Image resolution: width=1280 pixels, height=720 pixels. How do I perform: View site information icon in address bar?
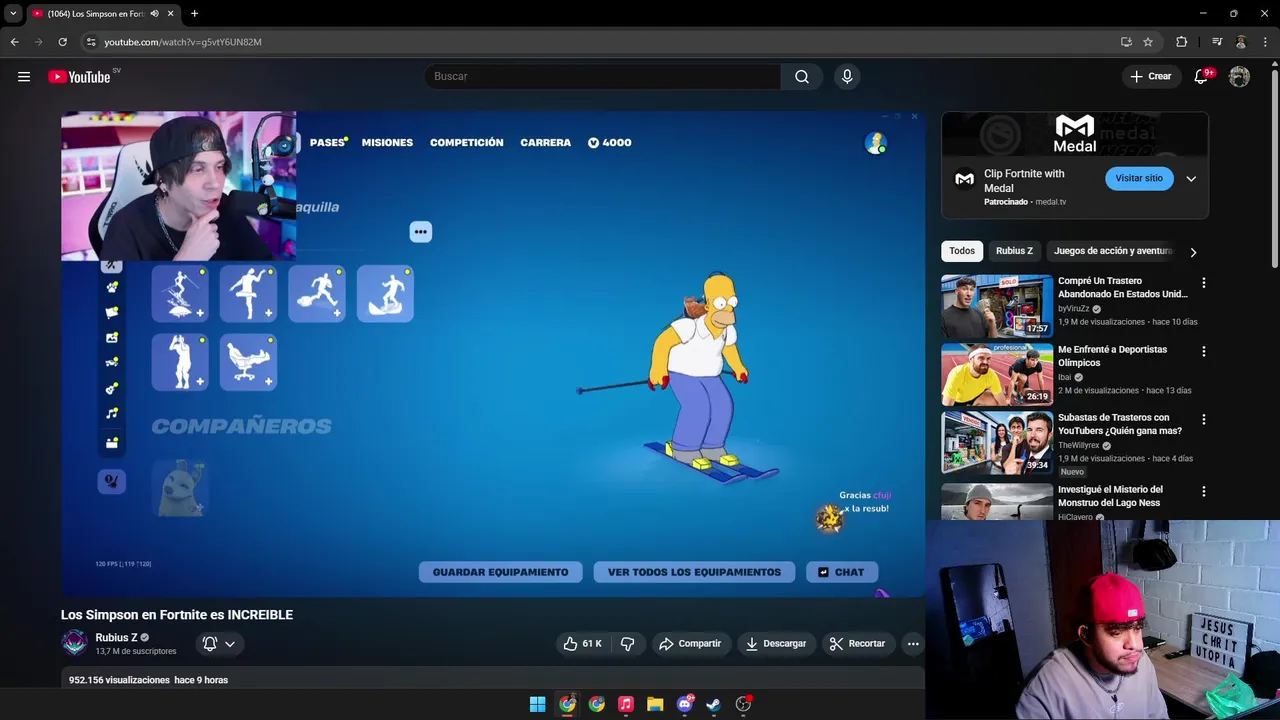(91, 42)
